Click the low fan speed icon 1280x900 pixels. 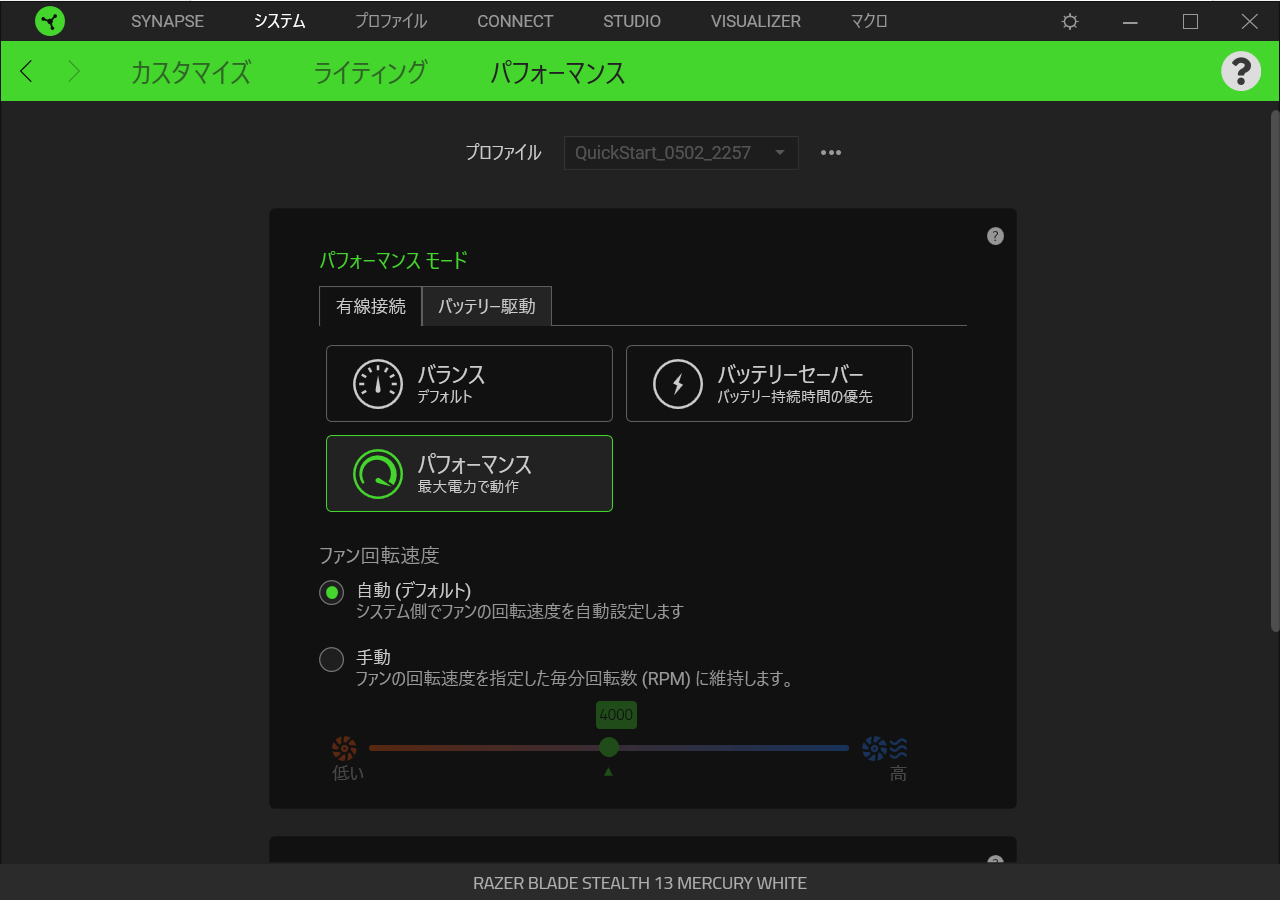click(x=345, y=747)
